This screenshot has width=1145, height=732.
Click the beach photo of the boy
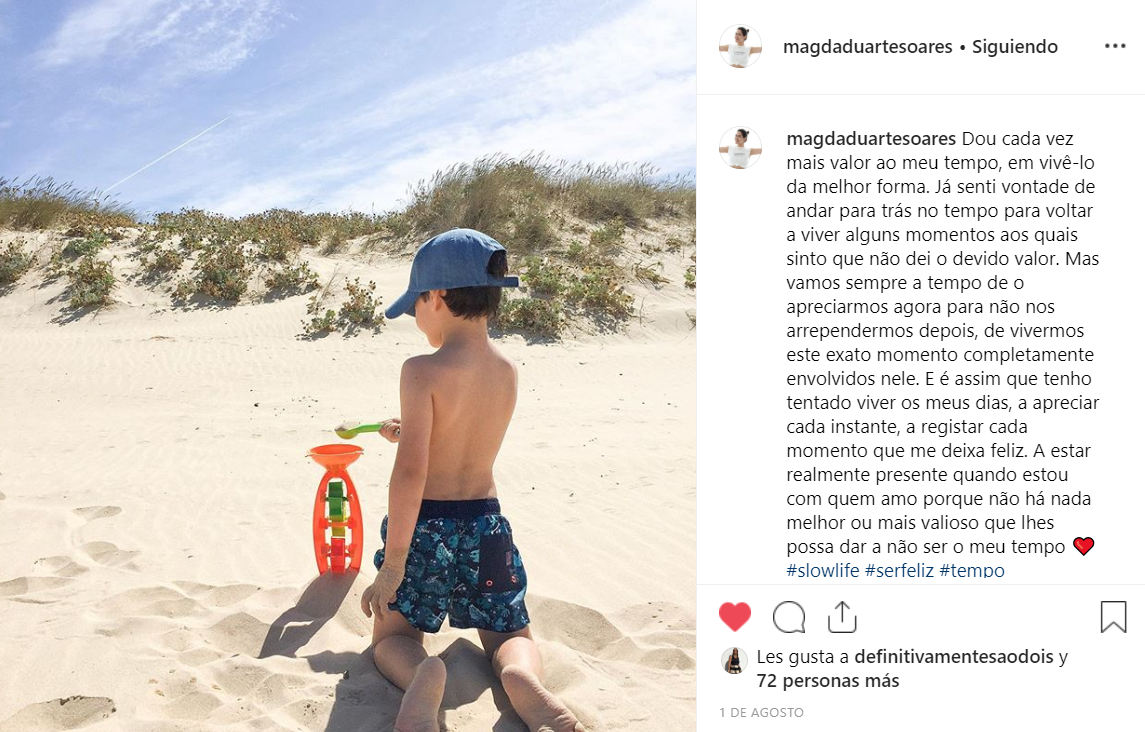click(x=348, y=366)
